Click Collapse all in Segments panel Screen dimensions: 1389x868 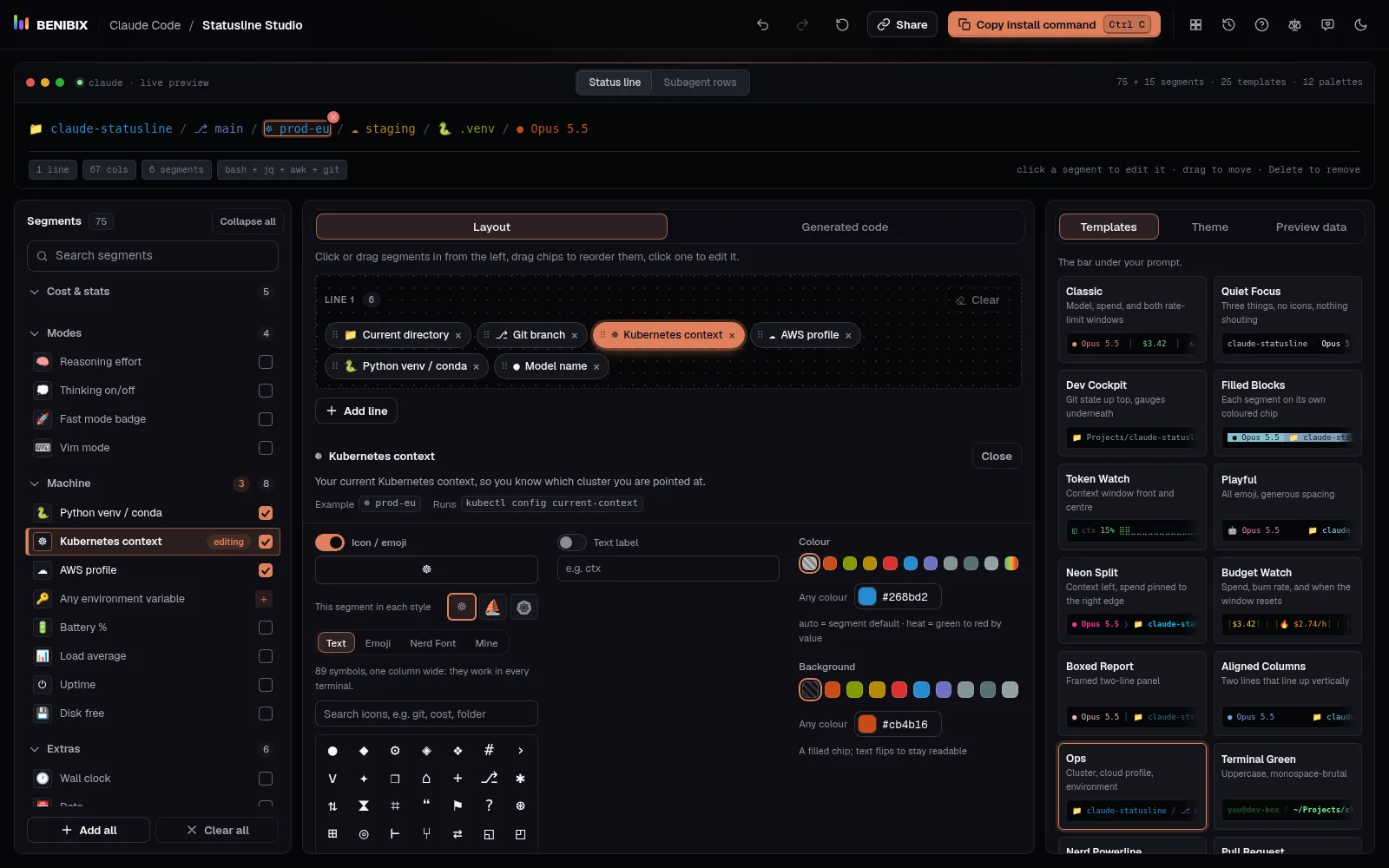click(247, 221)
